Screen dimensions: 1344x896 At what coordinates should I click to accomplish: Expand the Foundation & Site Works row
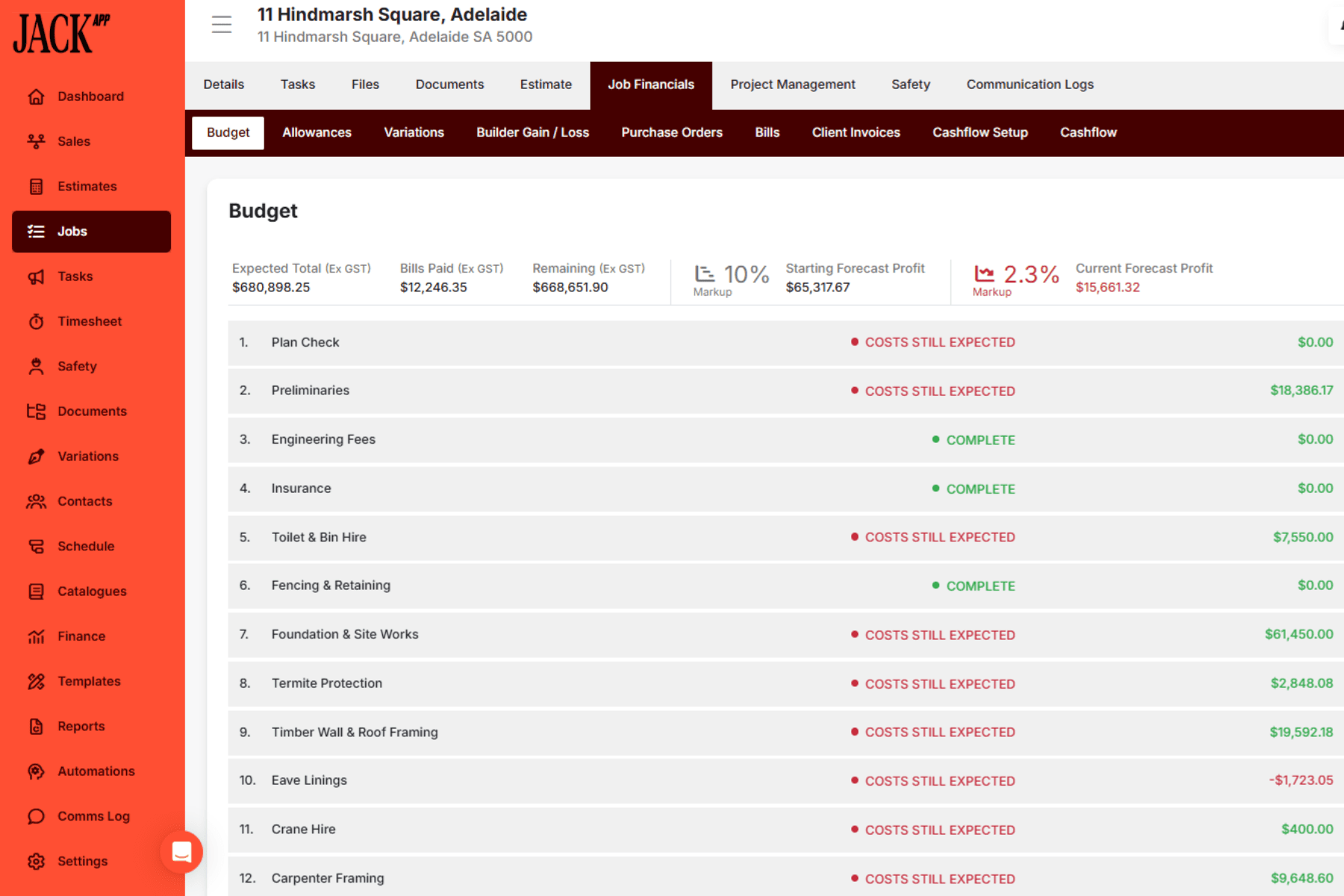345,634
